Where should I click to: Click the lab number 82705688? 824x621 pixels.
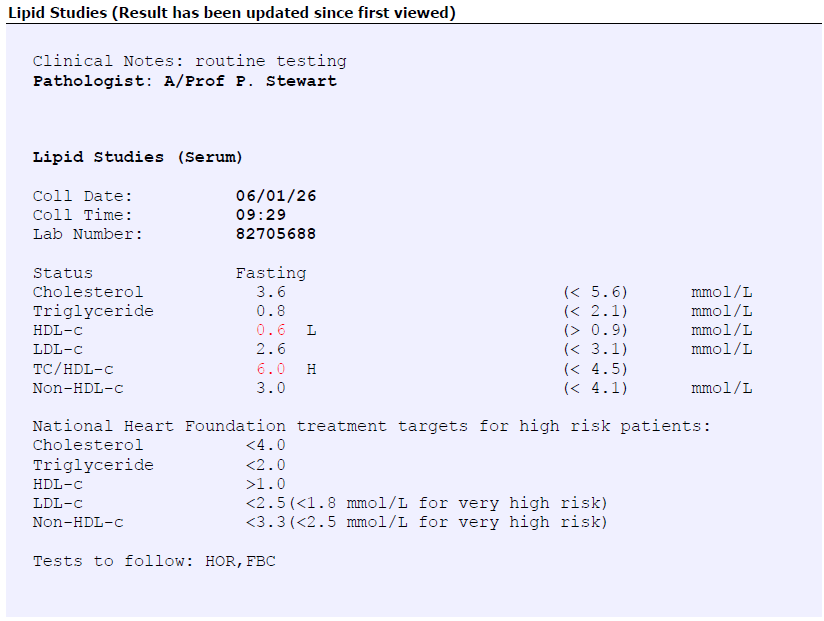pos(276,234)
